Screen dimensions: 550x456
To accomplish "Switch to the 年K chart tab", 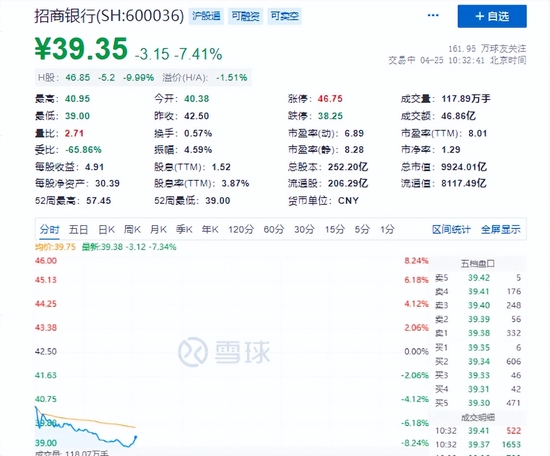I will (210, 230).
